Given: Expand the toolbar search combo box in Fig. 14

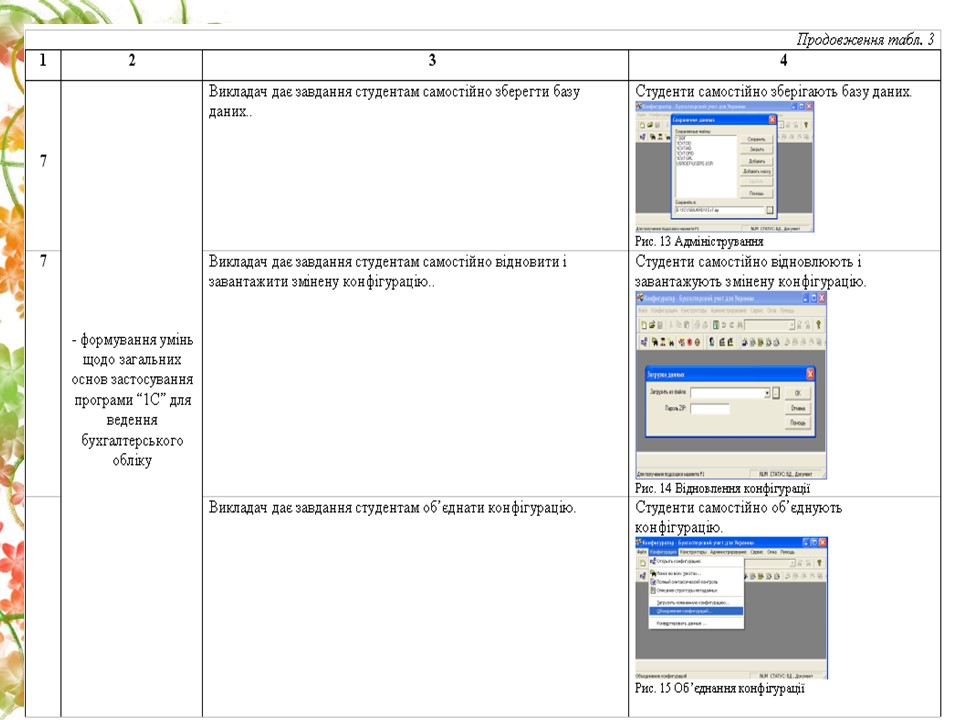Looking at the screenshot, I should [791, 325].
